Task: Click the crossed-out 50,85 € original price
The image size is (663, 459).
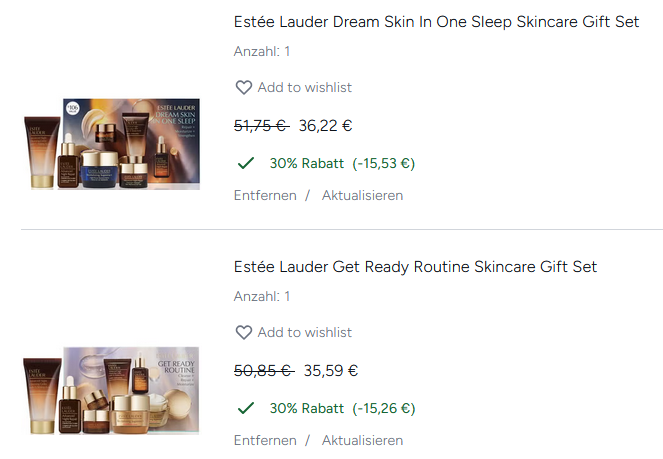Action: (x=262, y=371)
